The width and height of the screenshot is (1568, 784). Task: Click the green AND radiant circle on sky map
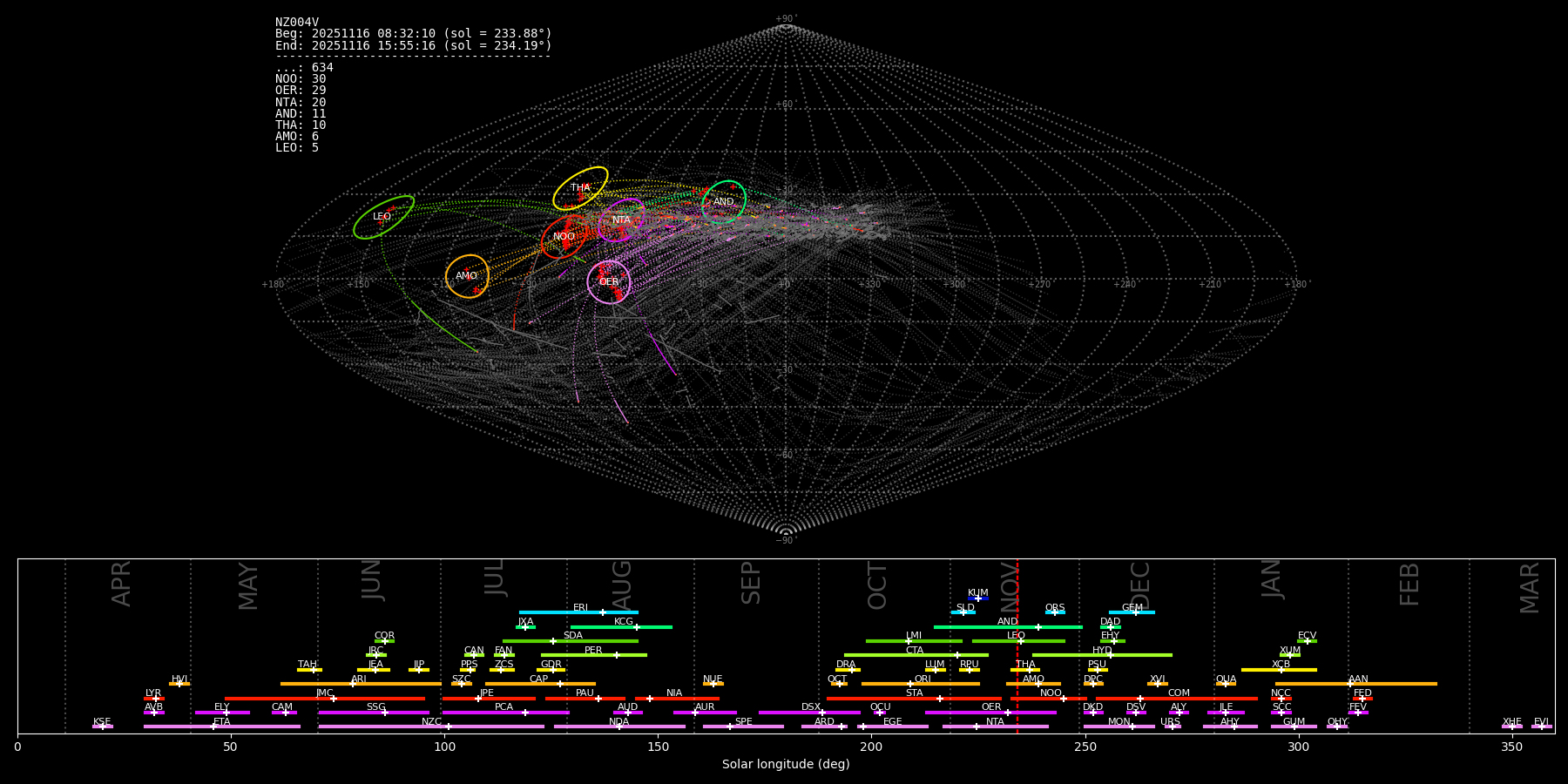tap(724, 202)
